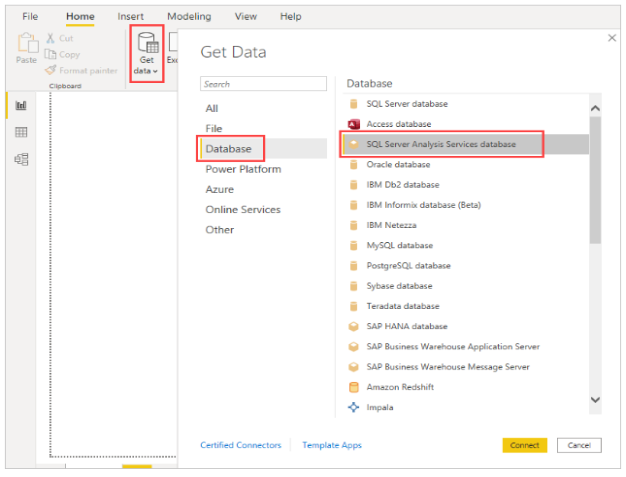The image size is (626, 477).
Task: Click the scroll down arrow in list
Action: point(595,400)
